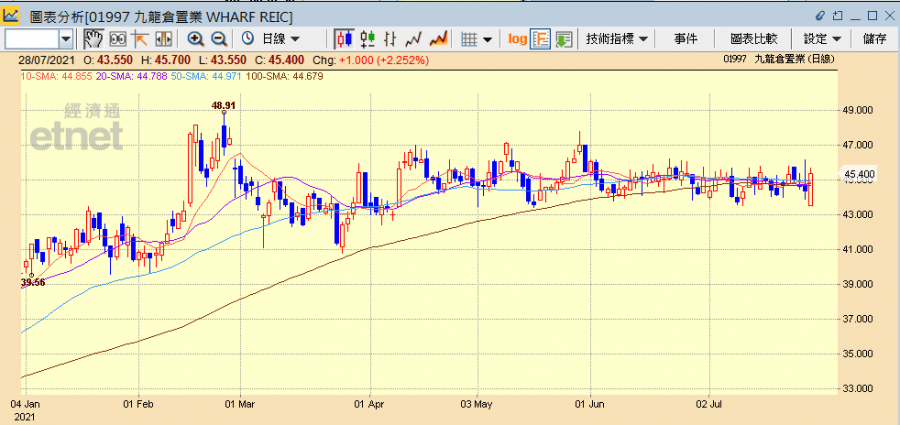Click the 儲存 save button
The image size is (900, 425).
pyautogui.click(x=874, y=38)
